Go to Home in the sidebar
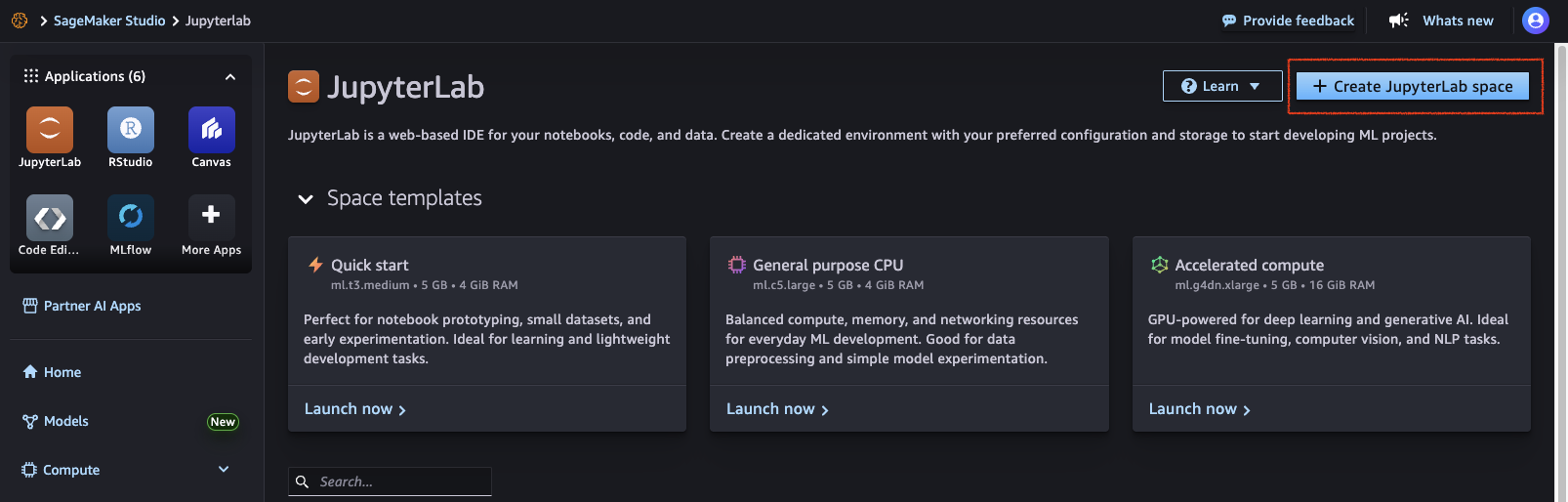The height and width of the screenshot is (502, 1568). click(52, 372)
